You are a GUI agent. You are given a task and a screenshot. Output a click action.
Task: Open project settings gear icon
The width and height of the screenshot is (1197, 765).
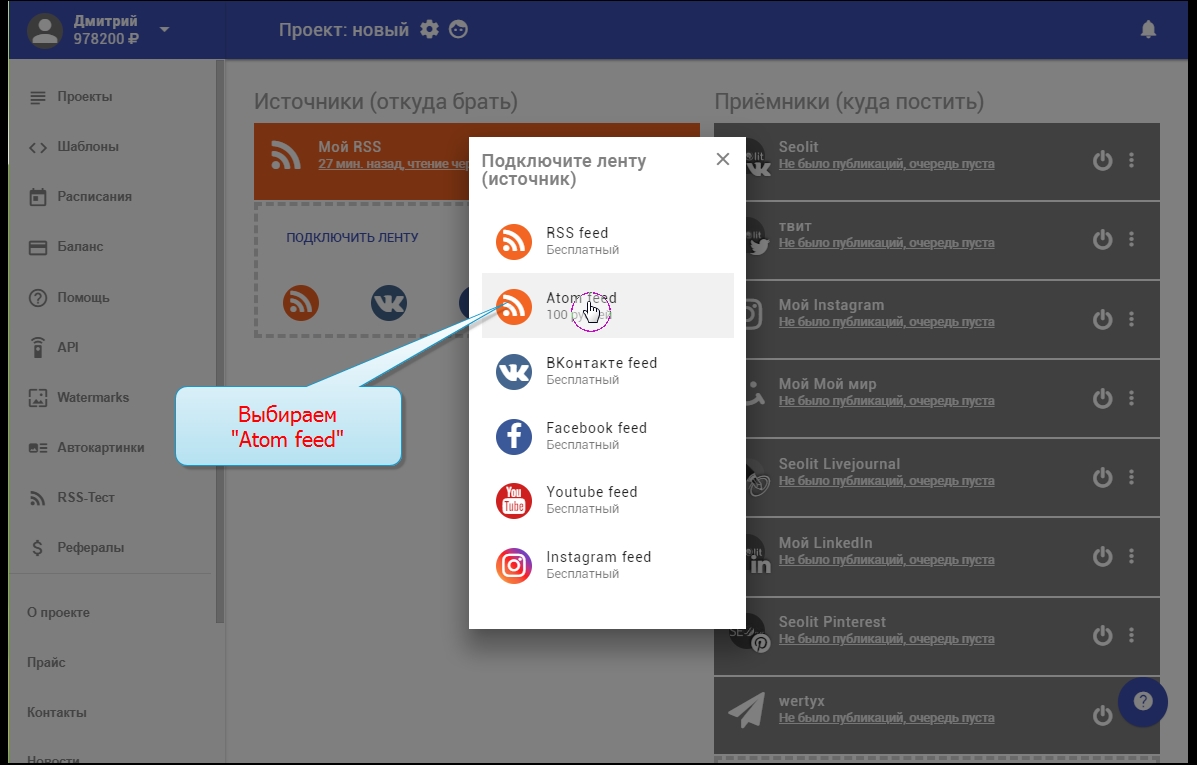[429, 30]
